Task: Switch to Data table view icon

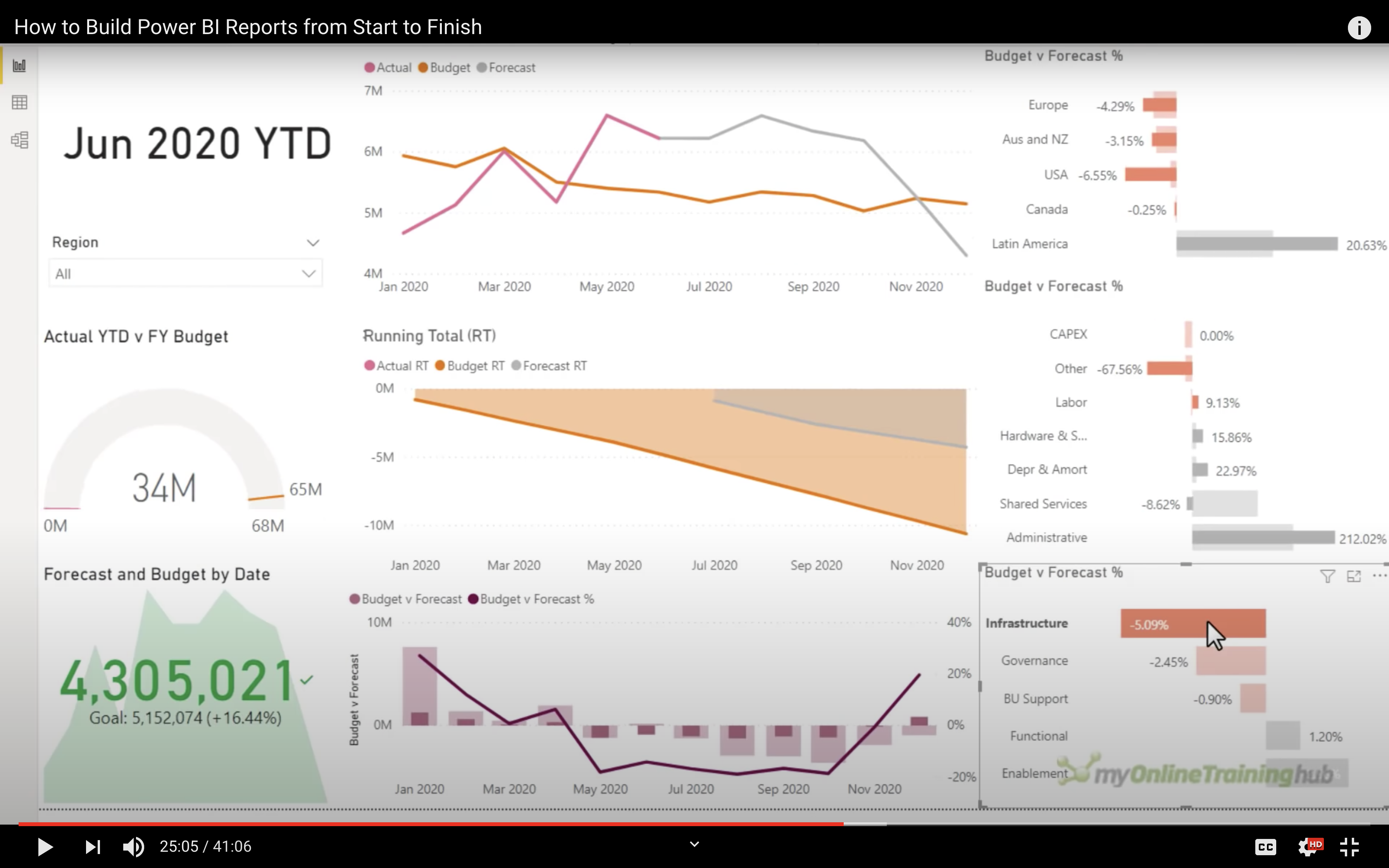Action: tap(19, 103)
